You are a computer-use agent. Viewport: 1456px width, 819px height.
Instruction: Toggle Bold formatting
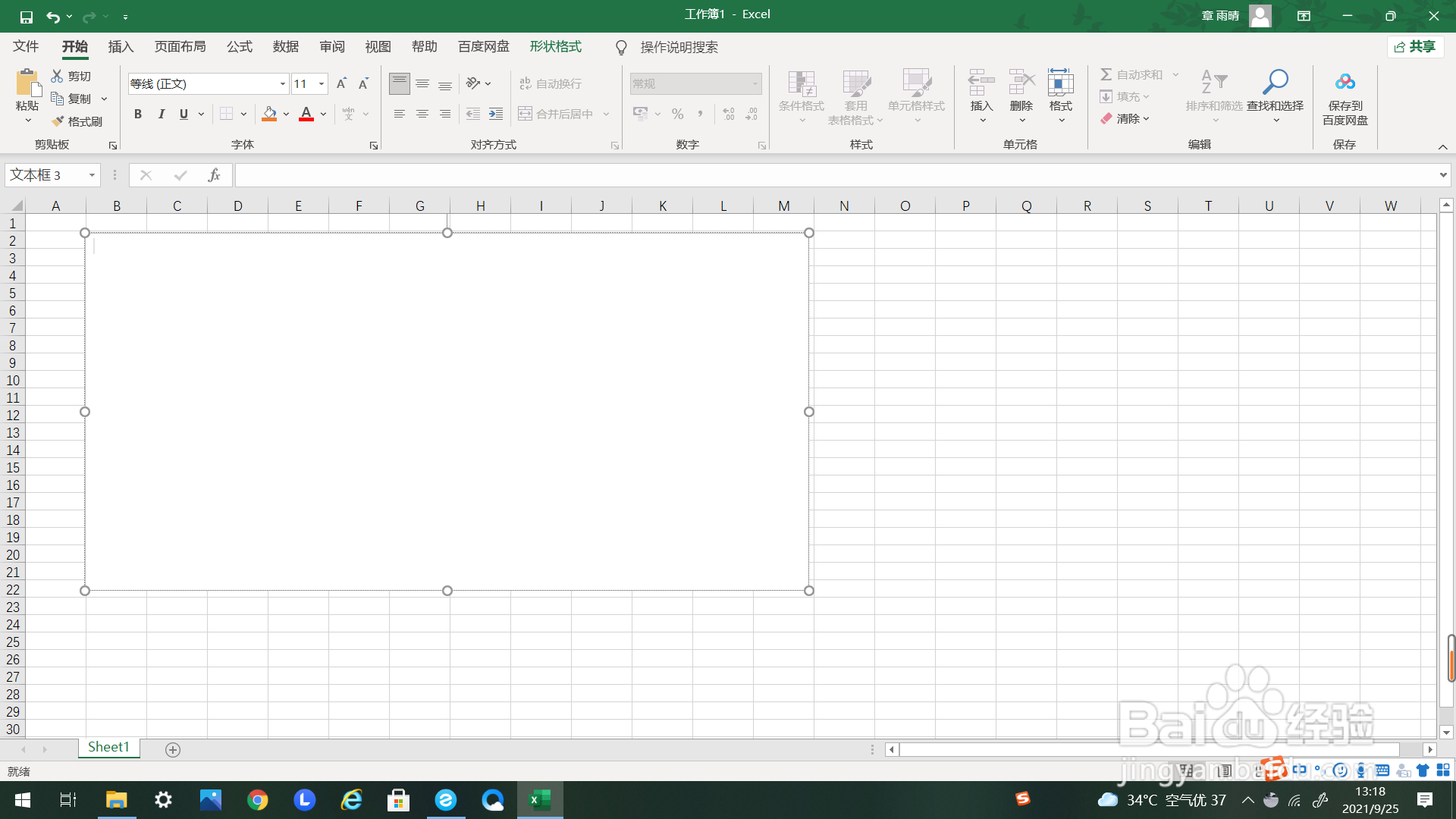coord(138,114)
